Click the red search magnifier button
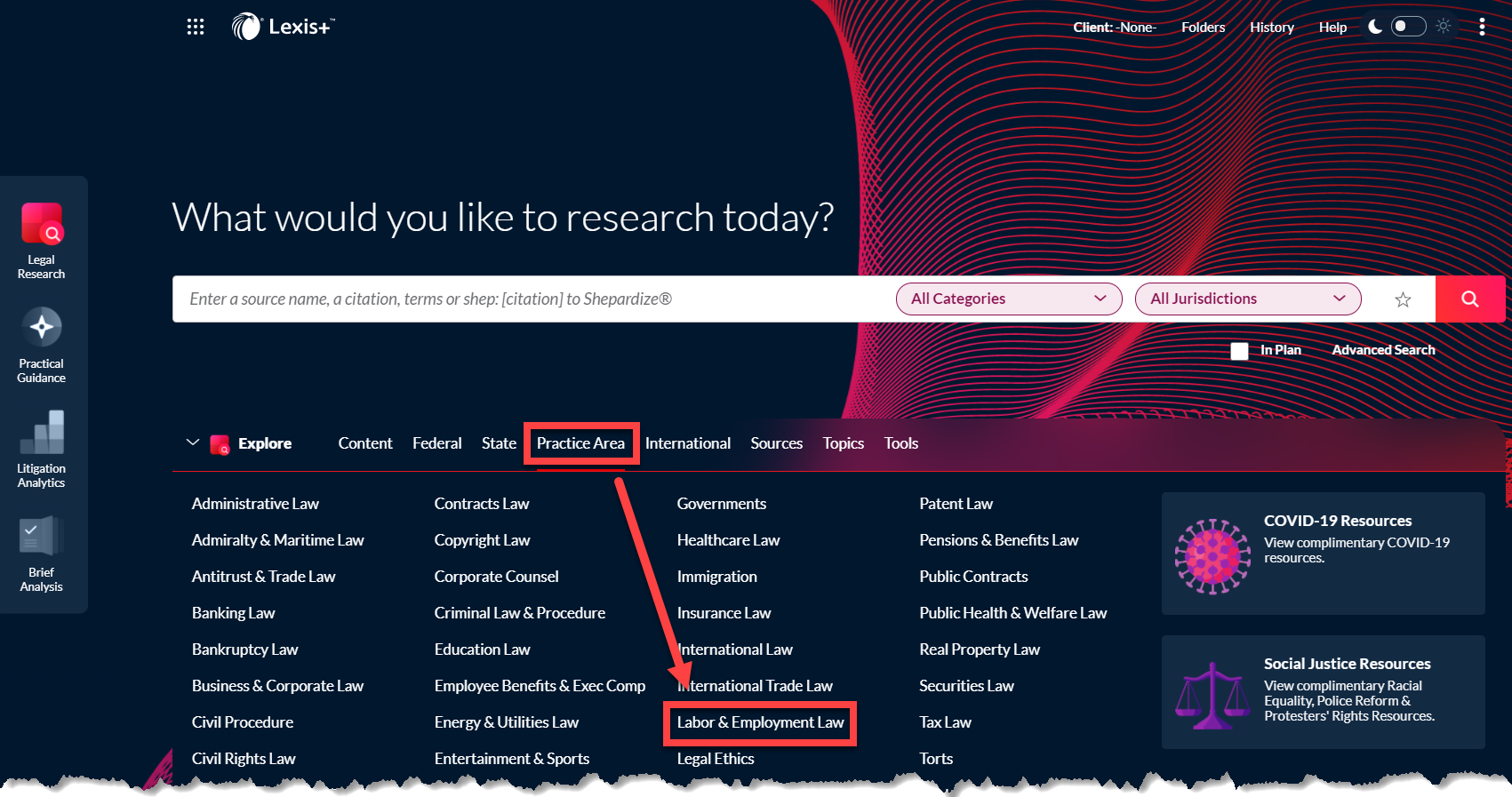This screenshot has height=797, width=1512. (1470, 299)
